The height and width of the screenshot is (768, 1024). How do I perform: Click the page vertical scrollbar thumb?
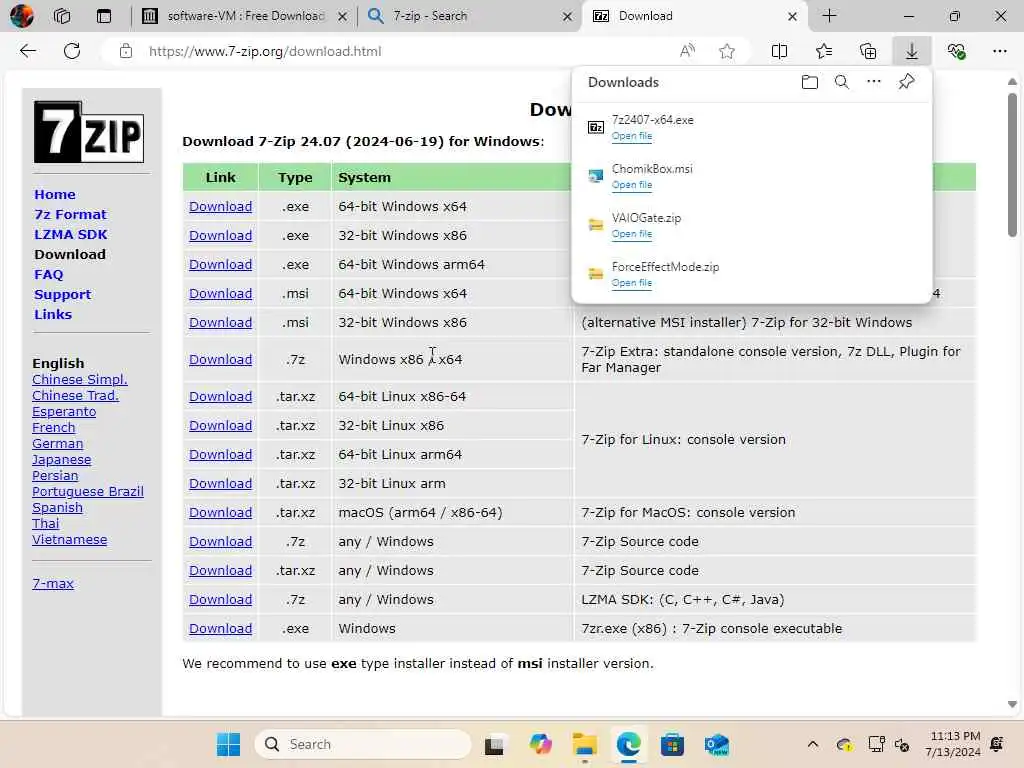click(x=1012, y=165)
